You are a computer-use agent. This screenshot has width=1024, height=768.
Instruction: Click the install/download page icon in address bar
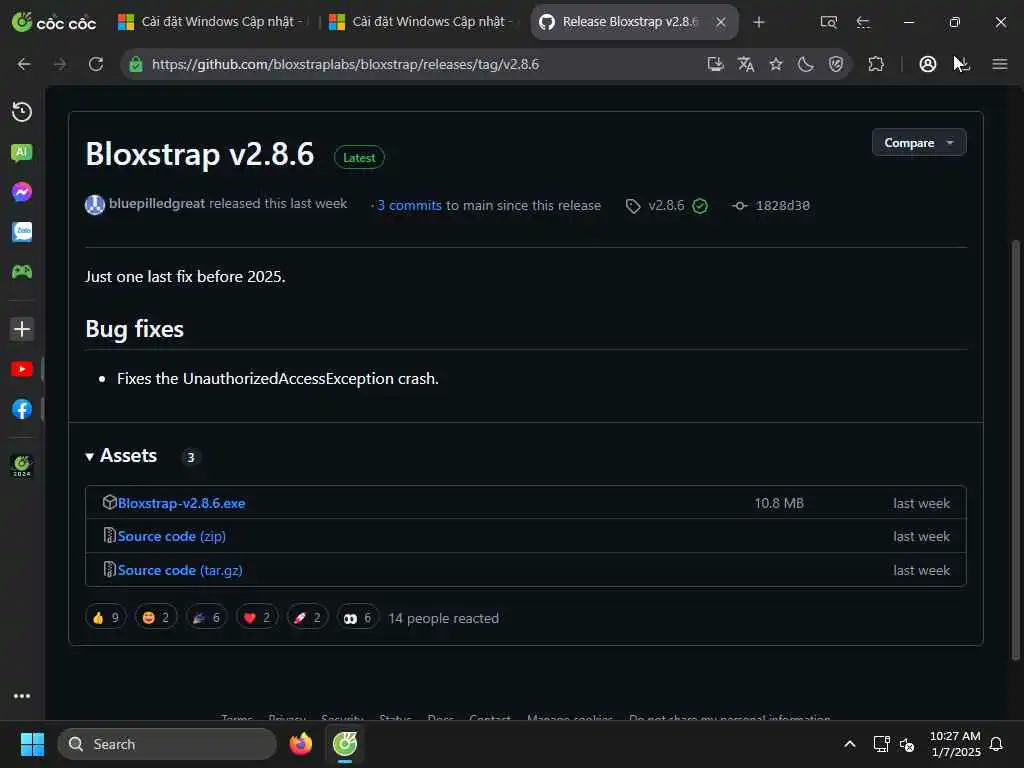click(716, 64)
